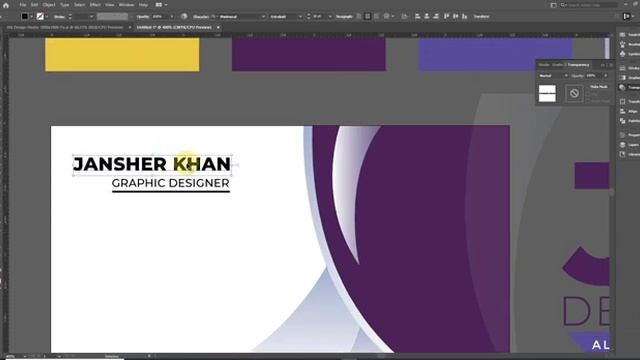
Task: Click the Recolor Artwork globe icon
Action: point(184,16)
